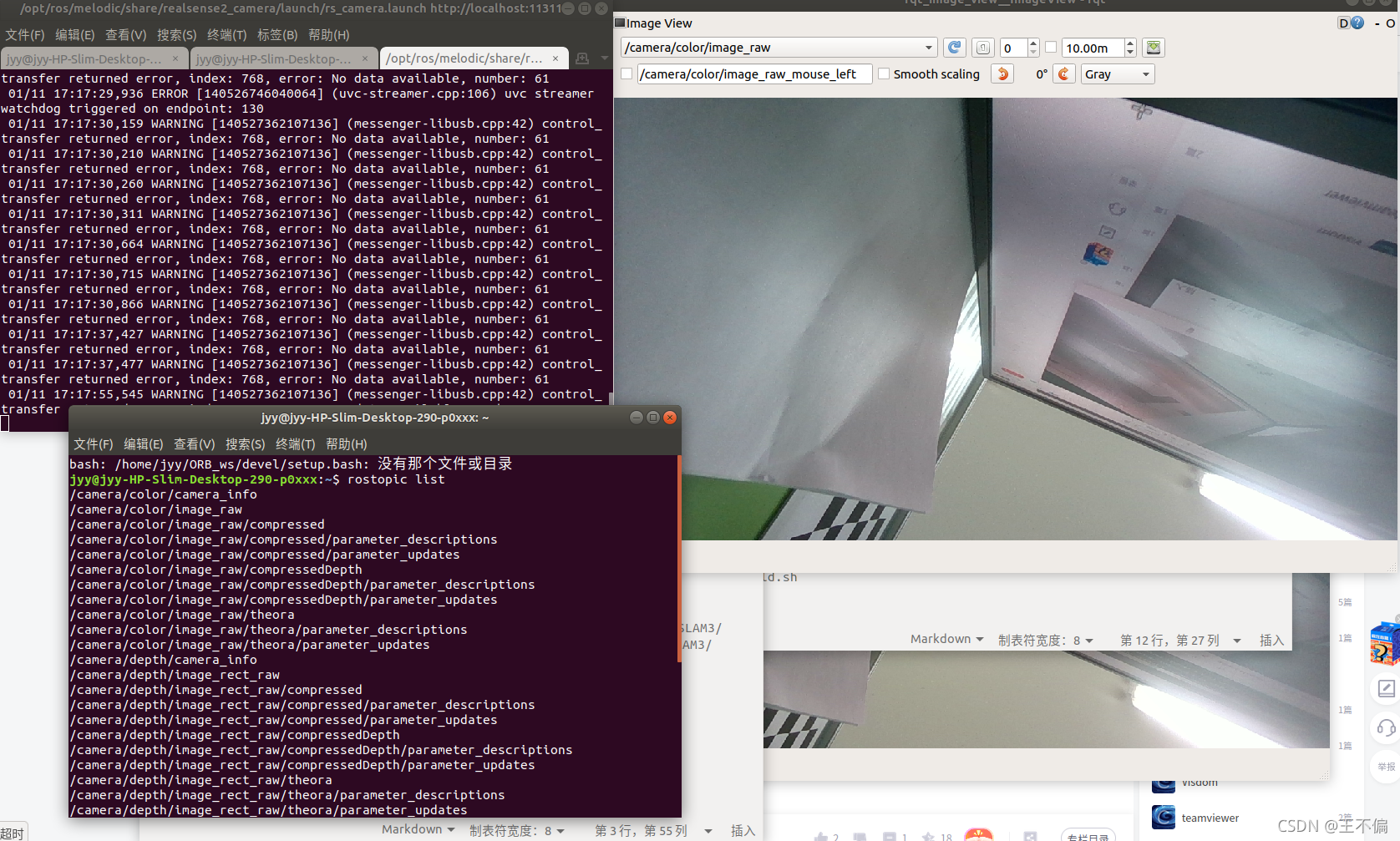The width and height of the screenshot is (1400, 841).
Task: Click the teamviewer category icon
Action: 1164,817
